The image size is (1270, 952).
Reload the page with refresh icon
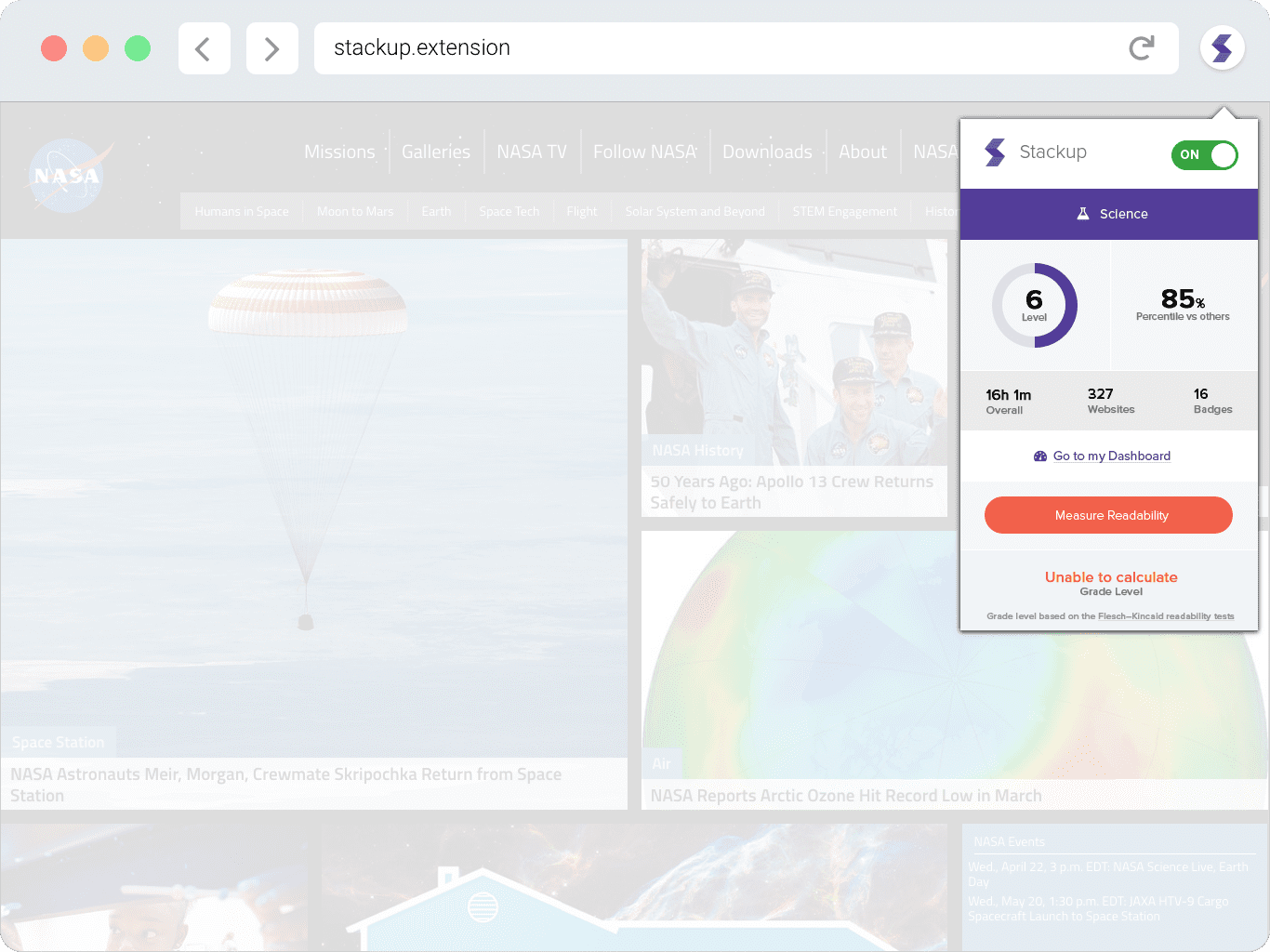click(x=1142, y=47)
